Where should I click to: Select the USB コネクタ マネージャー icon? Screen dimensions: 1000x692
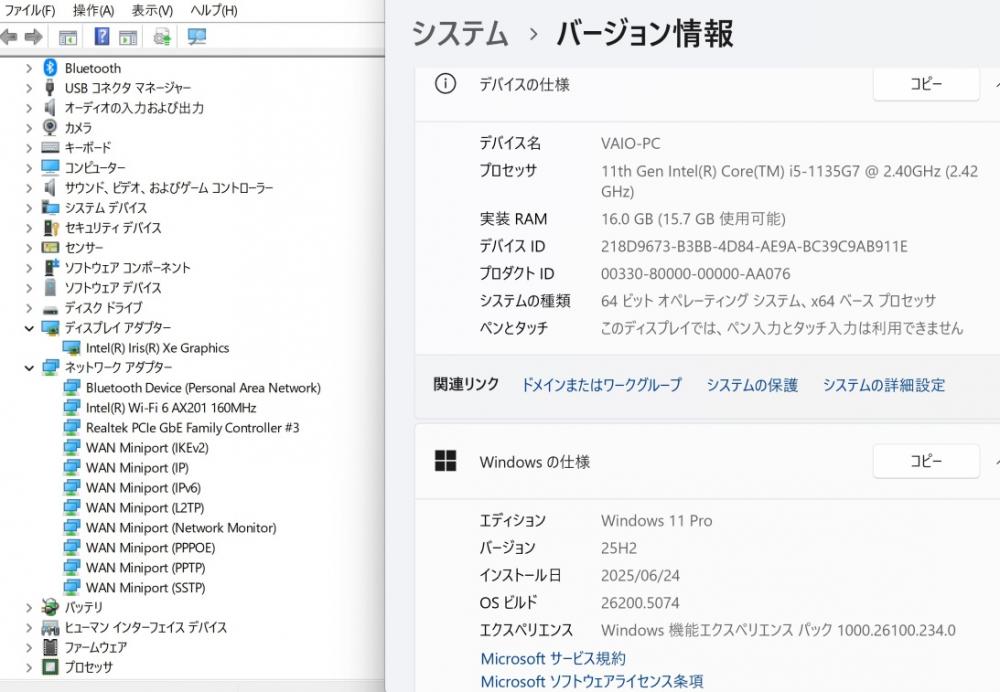[x=50, y=87]
